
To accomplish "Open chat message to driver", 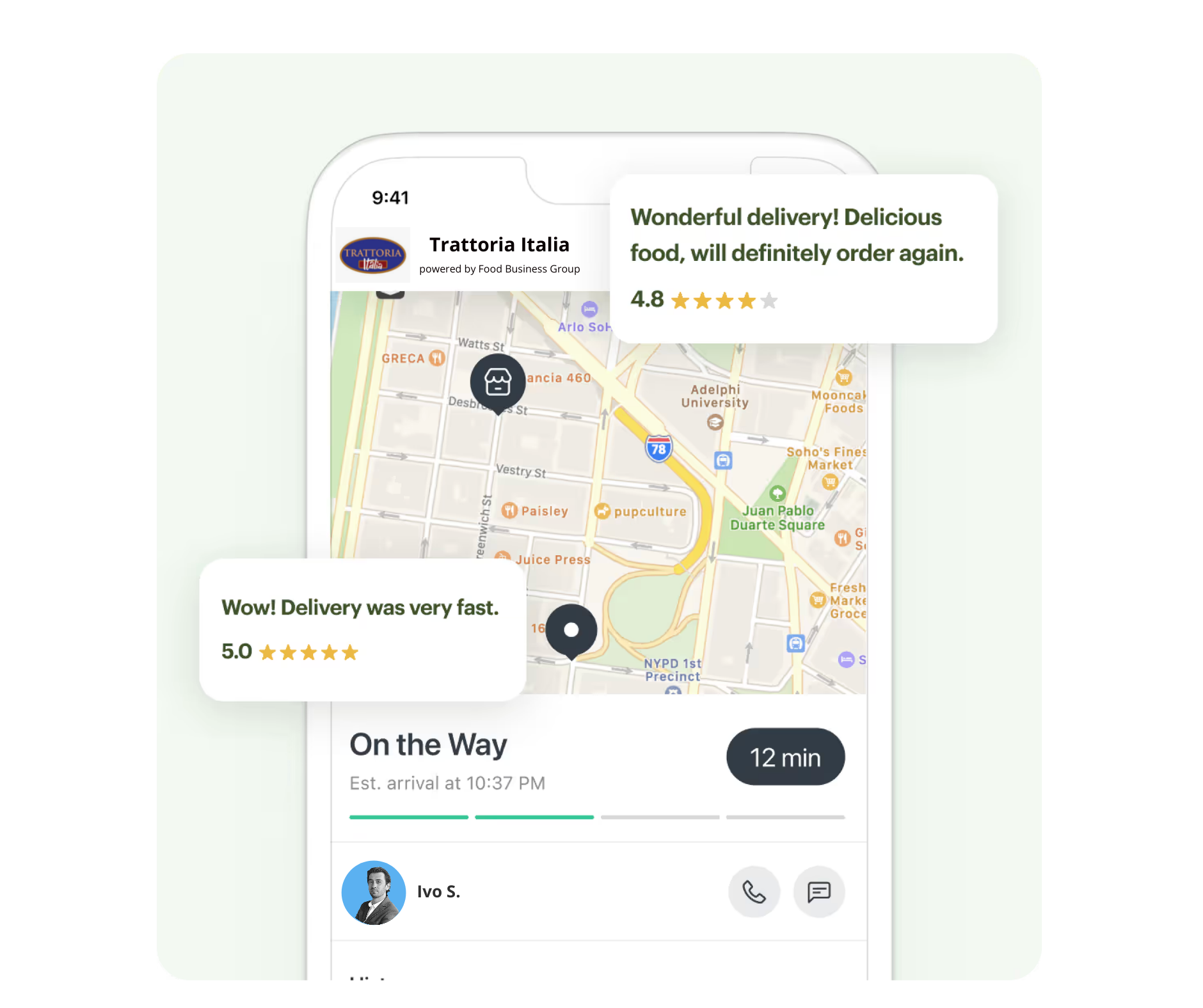I will pyautogui.click(x=819, y=892).
